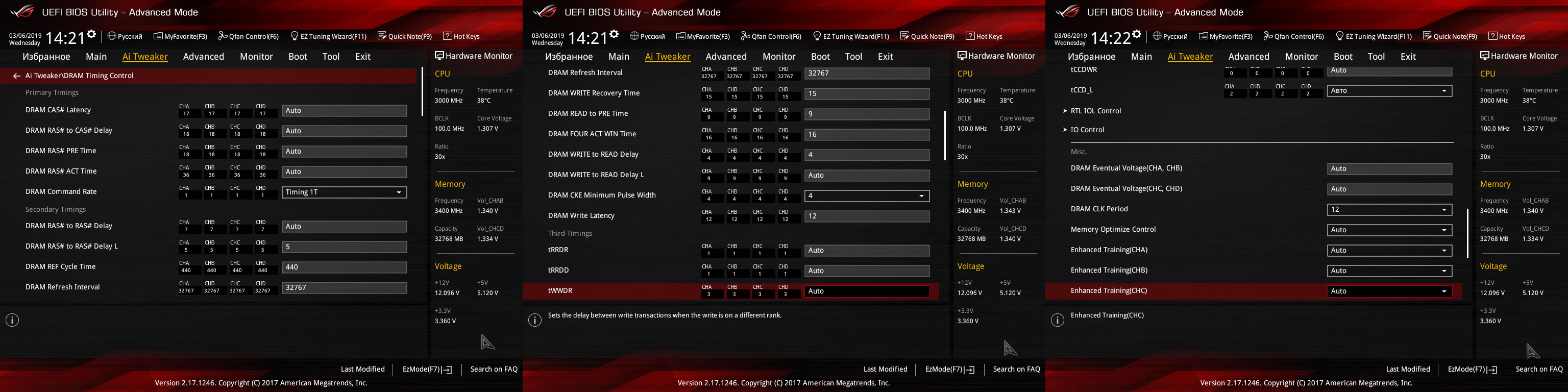The width and height of the screenshot is (1568, 392).
Task: Open the Boot tab in right screenshot
Action: [1343, 57]
